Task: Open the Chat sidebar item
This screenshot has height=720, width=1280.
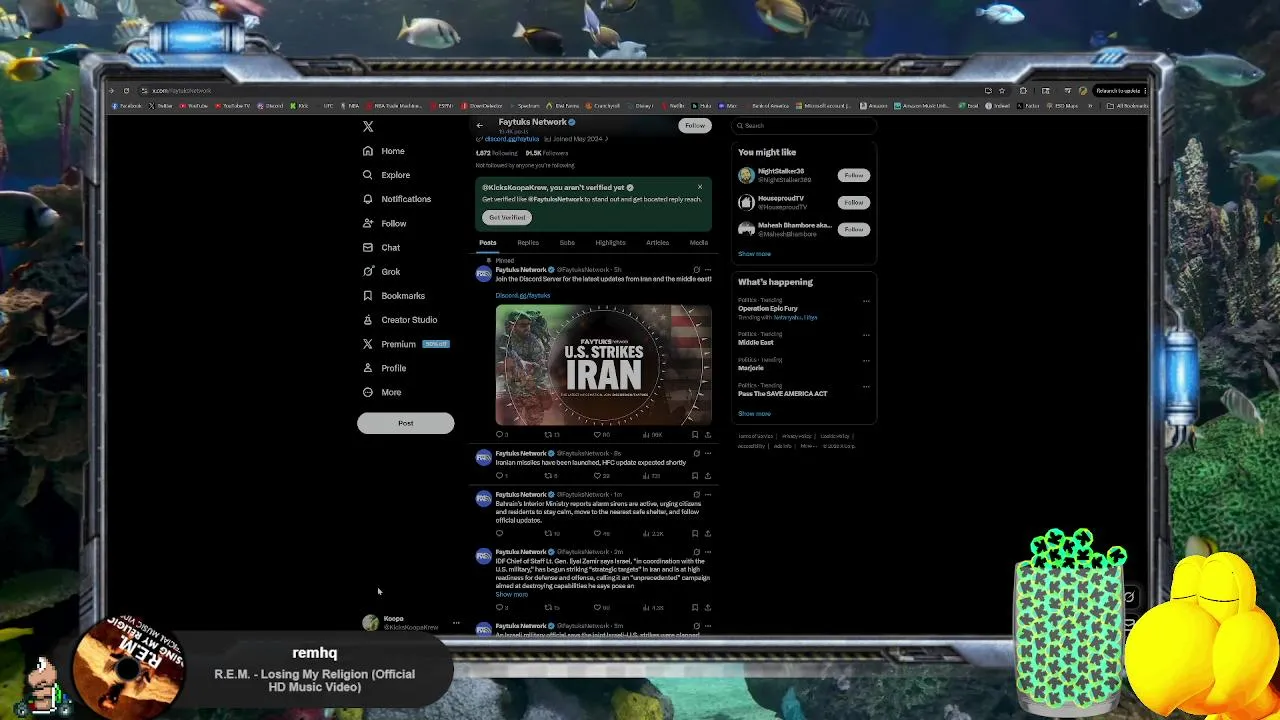Action: point(381,247)
